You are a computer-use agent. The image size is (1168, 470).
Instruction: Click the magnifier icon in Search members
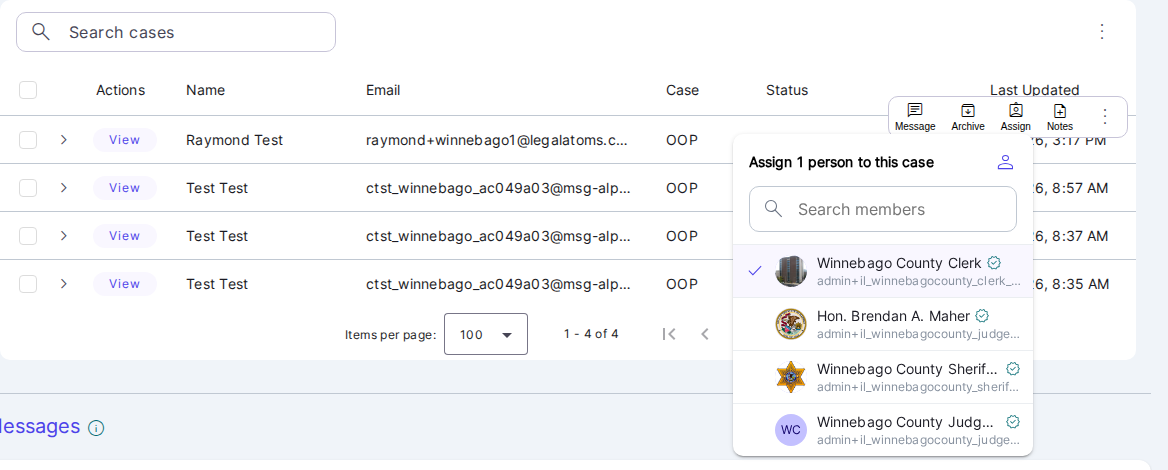[773, 209]
